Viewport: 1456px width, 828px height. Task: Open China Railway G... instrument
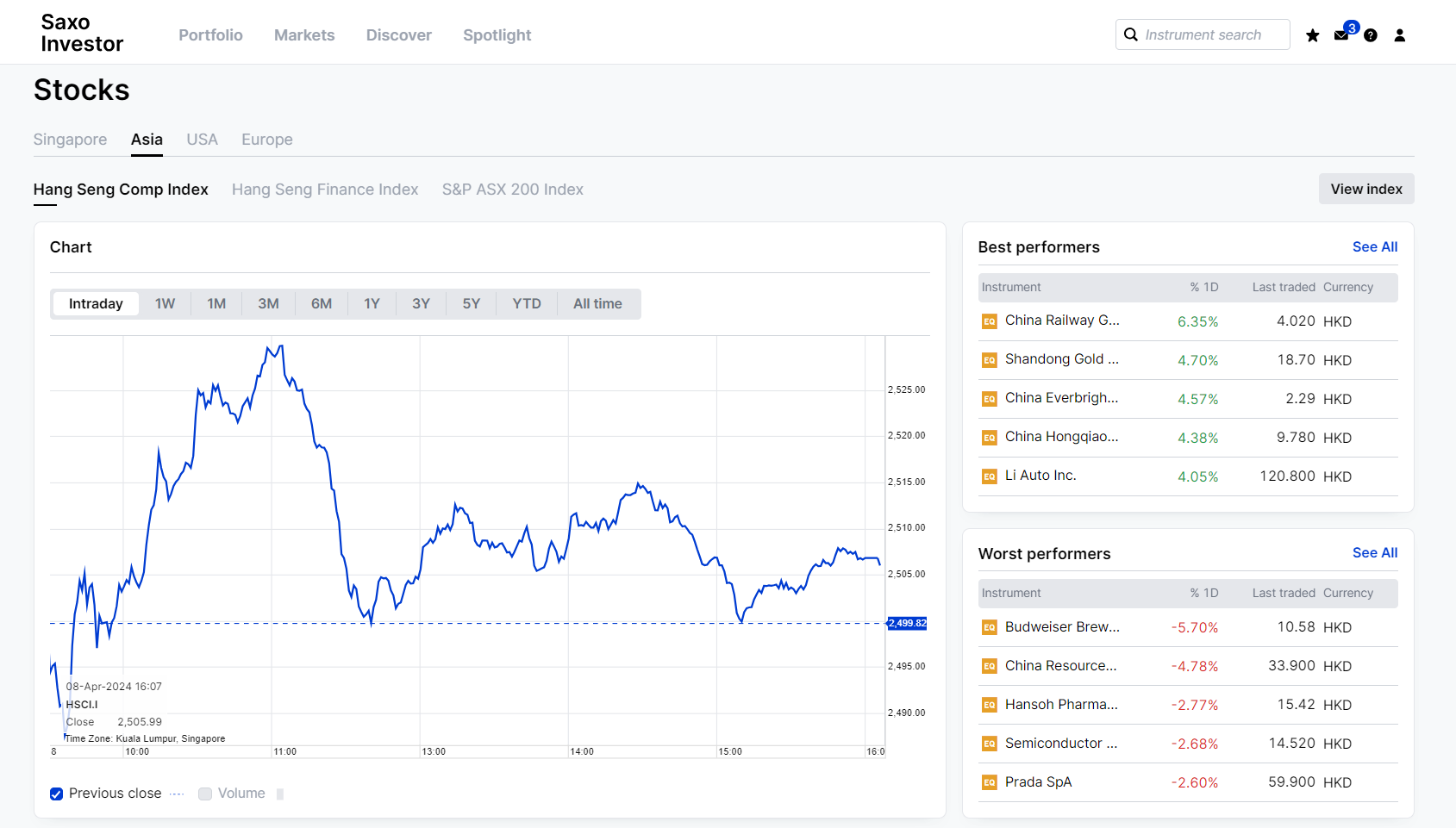(1062, 321)
